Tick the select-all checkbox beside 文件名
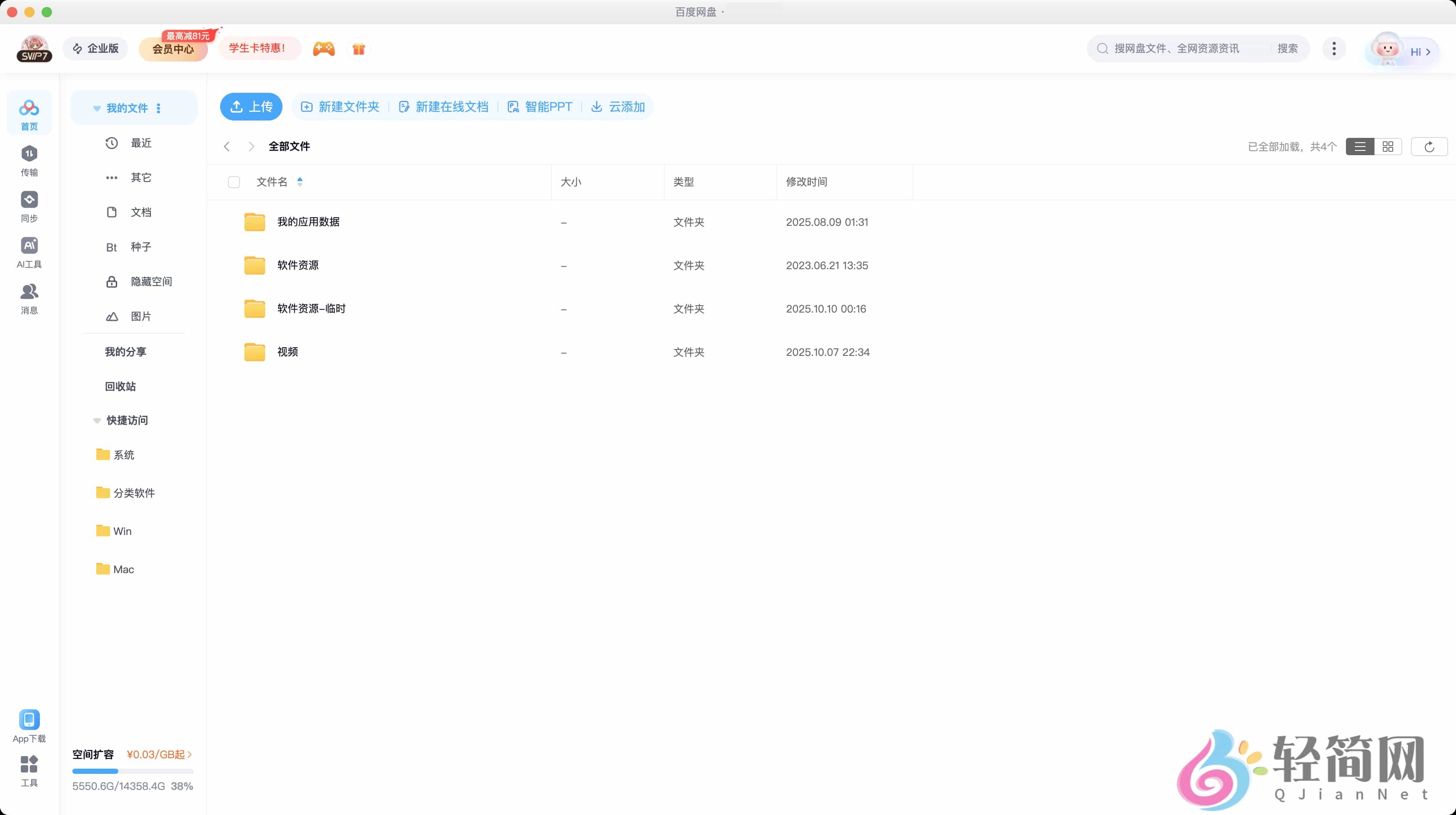The height and width of the screenshot is (815, 1456). point(234,182)
